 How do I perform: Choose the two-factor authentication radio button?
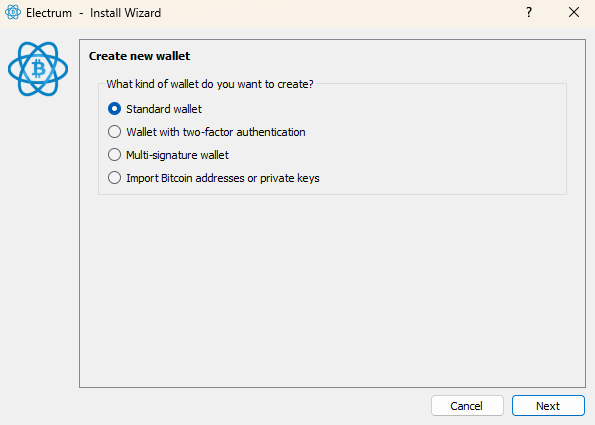114,132
